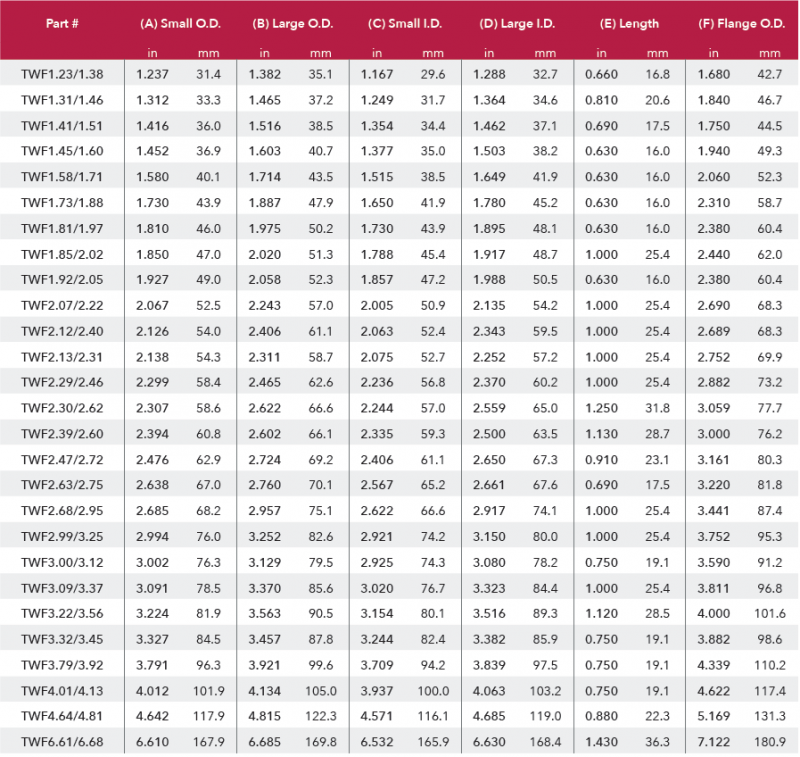Click the (A) Small O.D. header
The image size is (800, 757).
coord(180,22)
